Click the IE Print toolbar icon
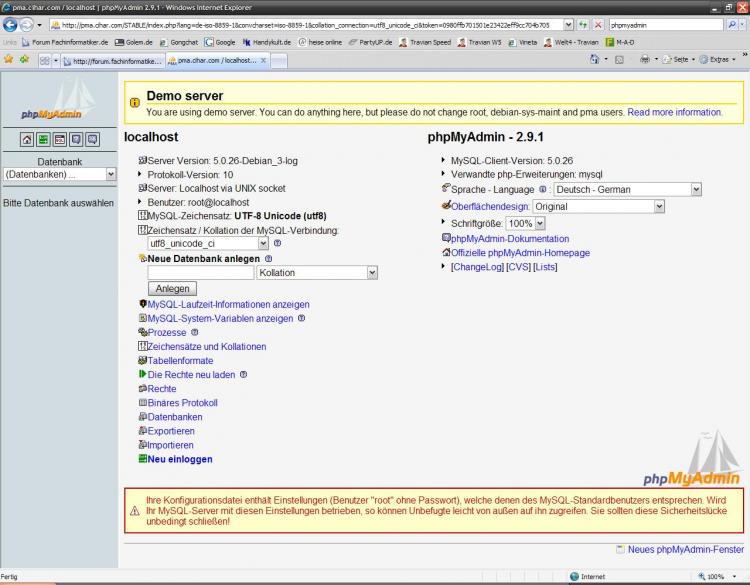The height and width of the screenshot is (585, 750). 645,59
